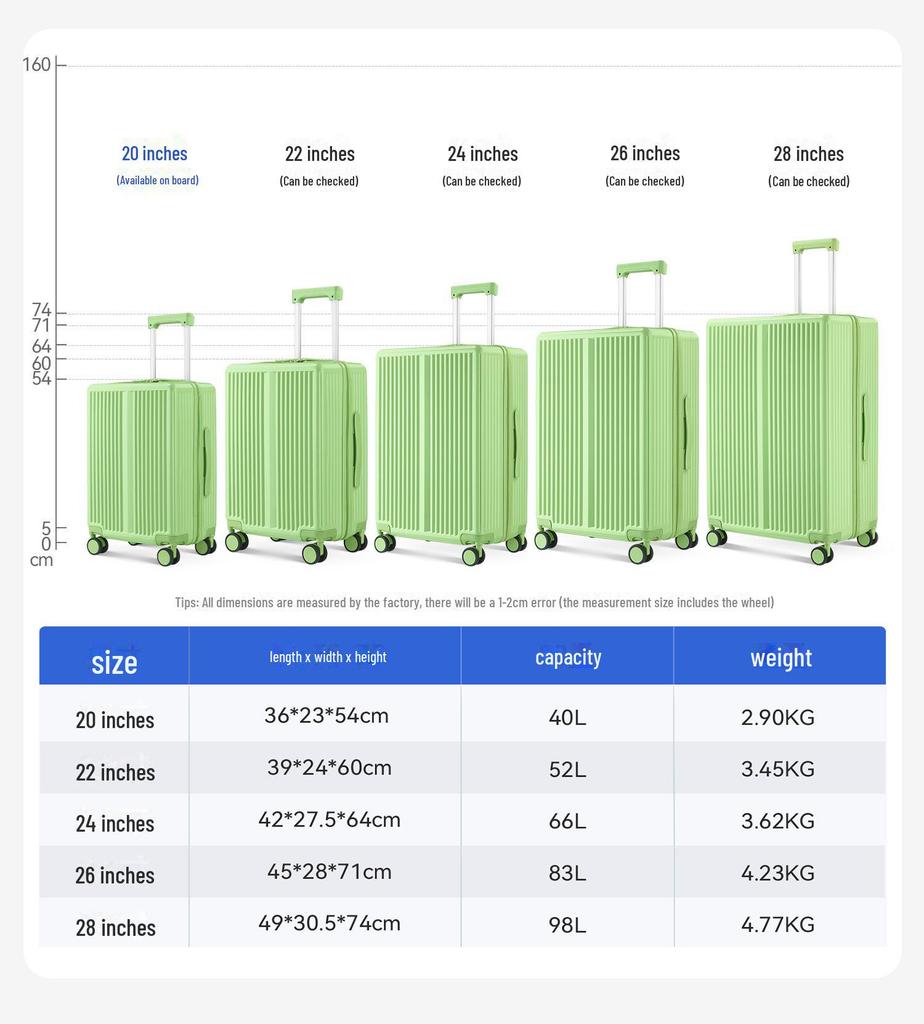This screenshot has width=924, height=1024.
Task: Select the '28 inches' label above suitcases
Action: click(x=808, y=154)
